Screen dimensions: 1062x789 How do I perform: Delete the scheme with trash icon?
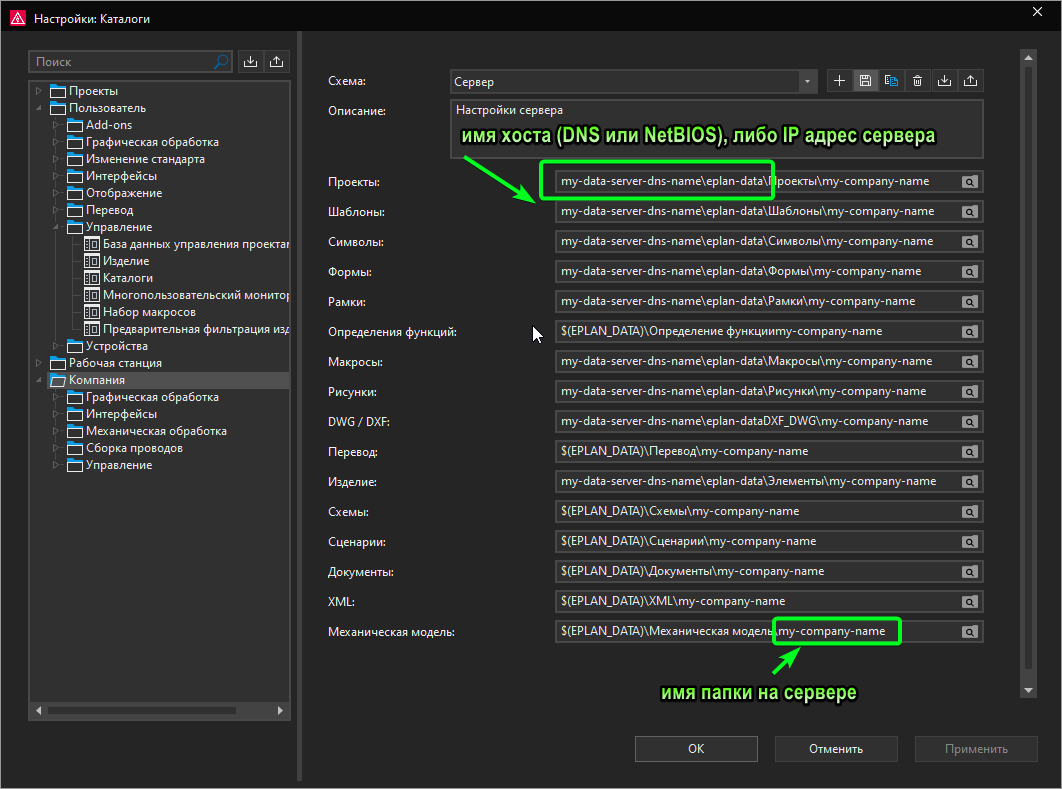coord(918,81)
